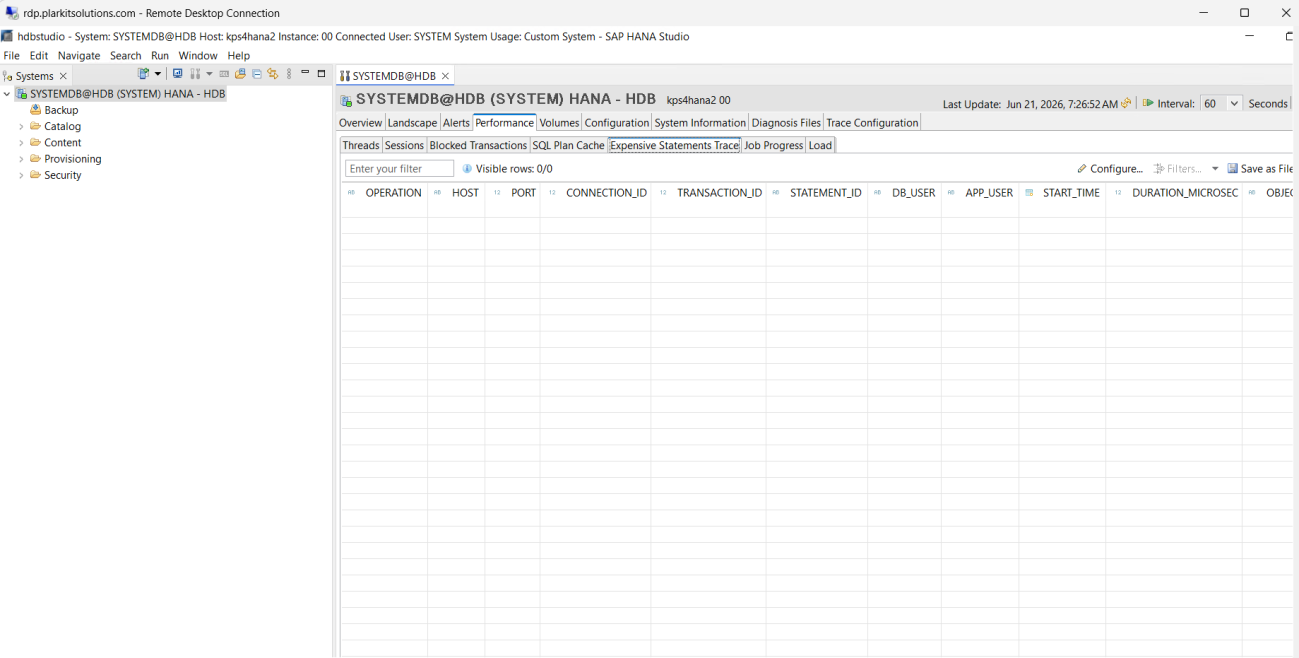Open the File menu
This screenshot has height=658, width=1299.
pos(12,56)
